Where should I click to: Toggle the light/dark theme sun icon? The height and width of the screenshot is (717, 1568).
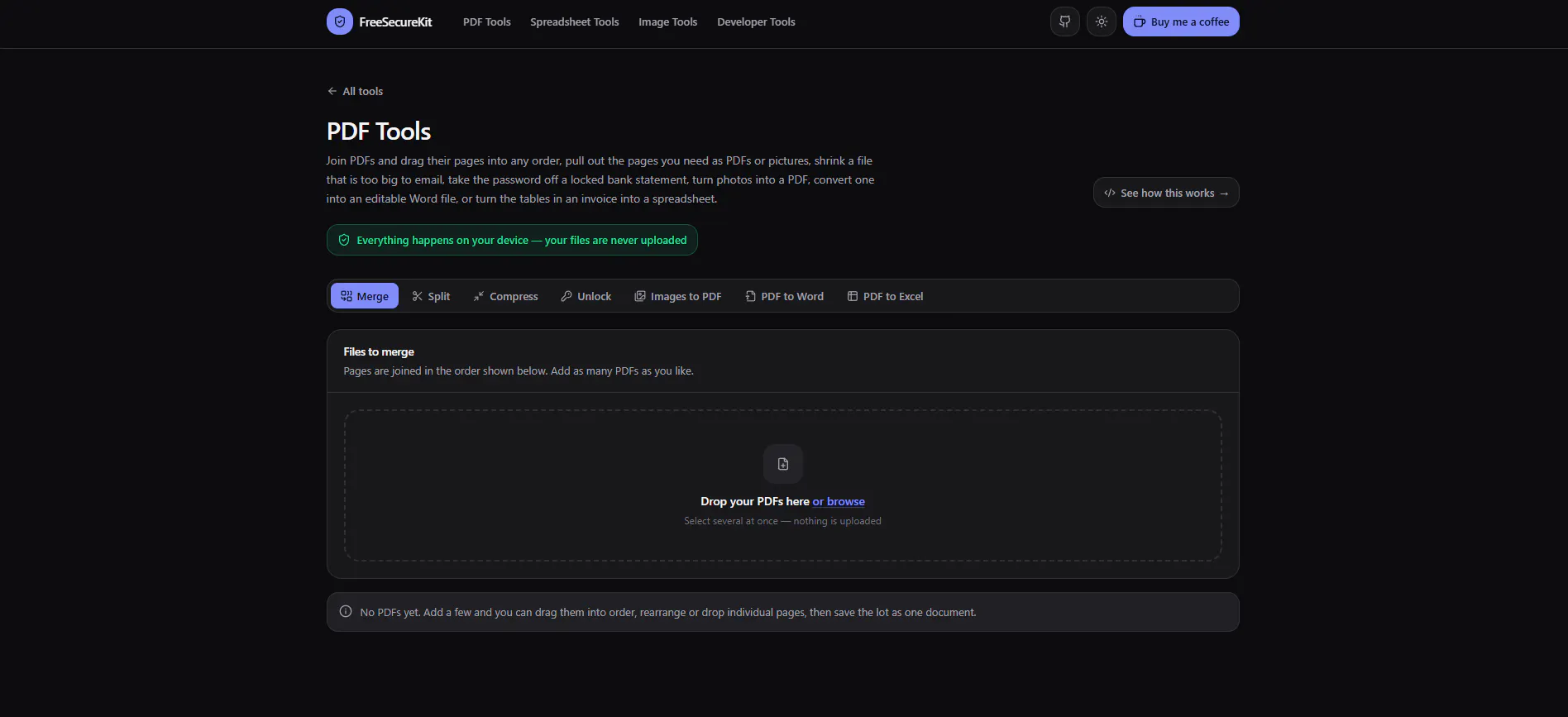1102,22
